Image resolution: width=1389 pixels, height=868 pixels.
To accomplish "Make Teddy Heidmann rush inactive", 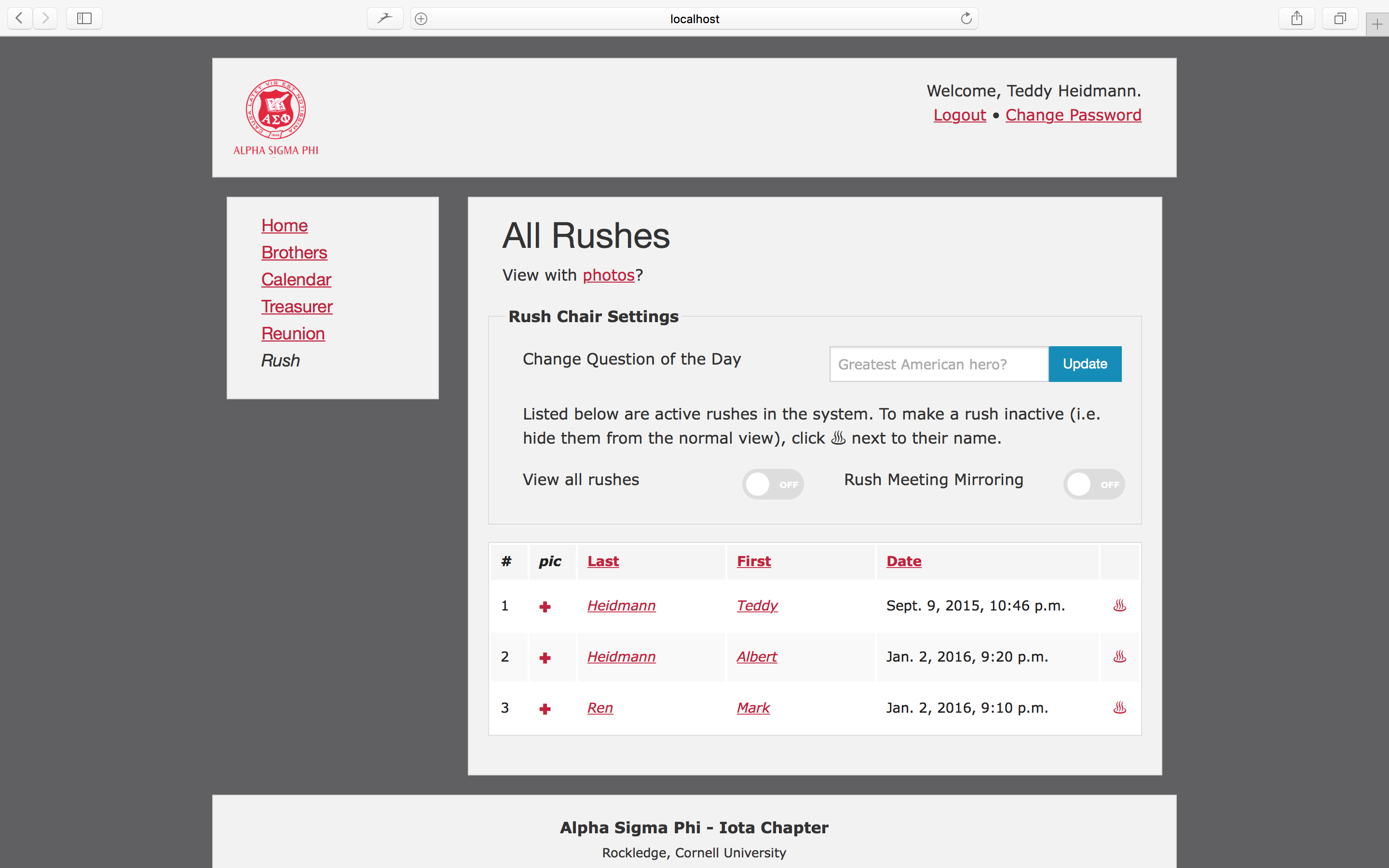I will click(1119, 606).
